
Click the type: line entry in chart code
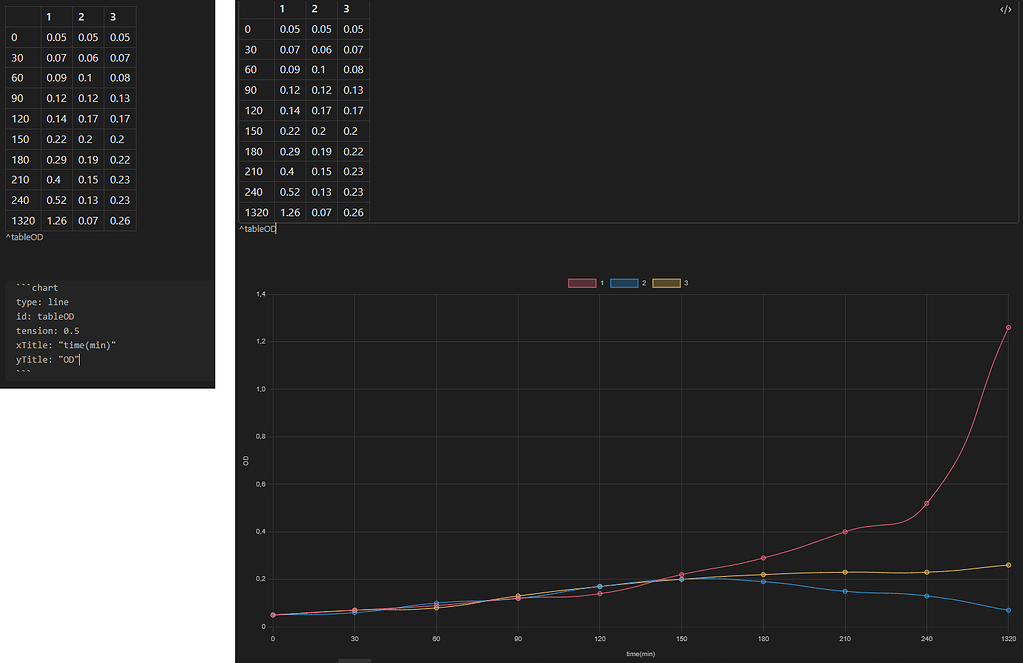click(45, 301)
